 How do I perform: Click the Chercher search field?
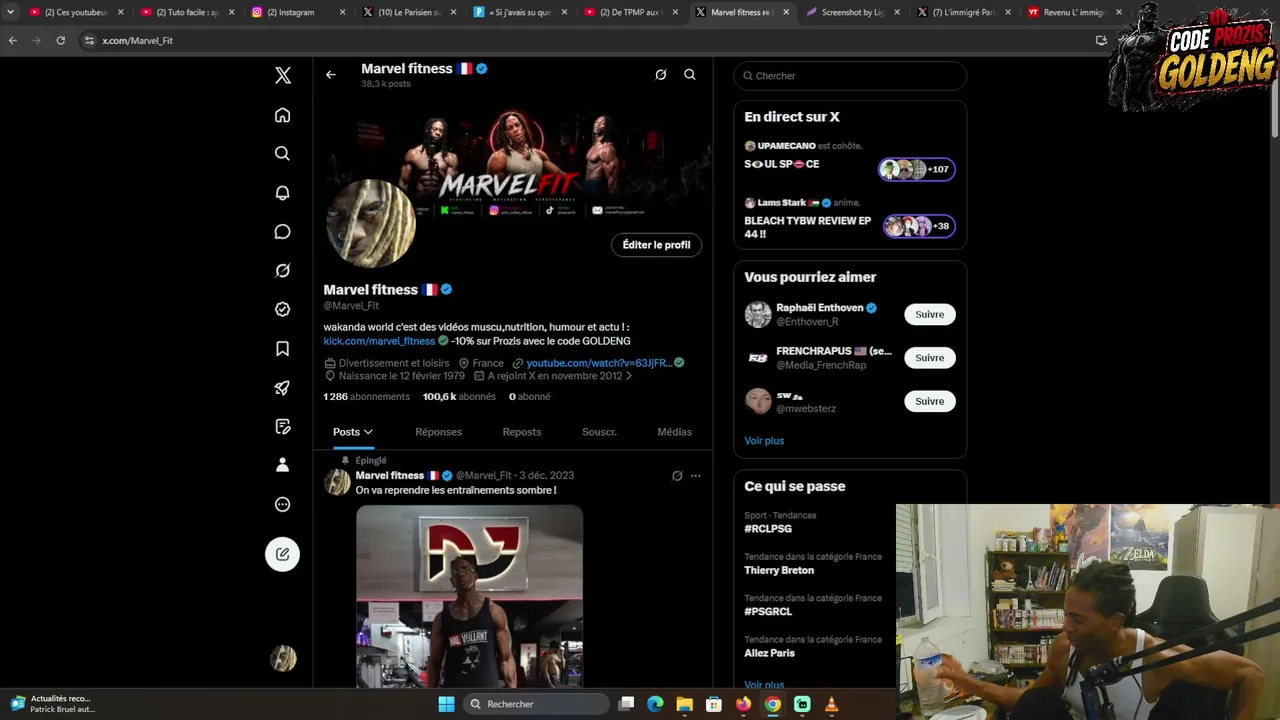click(x=850, y=76)
